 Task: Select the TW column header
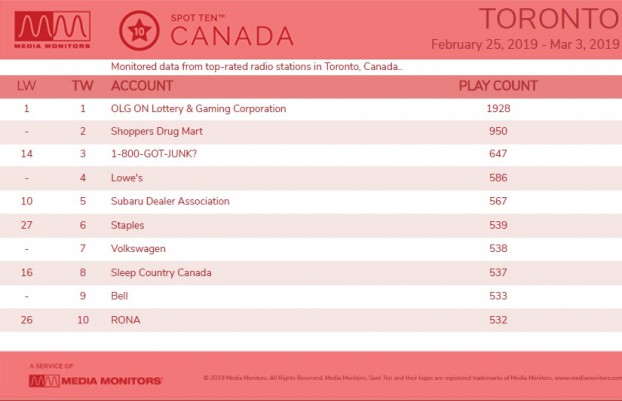pos(83,86)
